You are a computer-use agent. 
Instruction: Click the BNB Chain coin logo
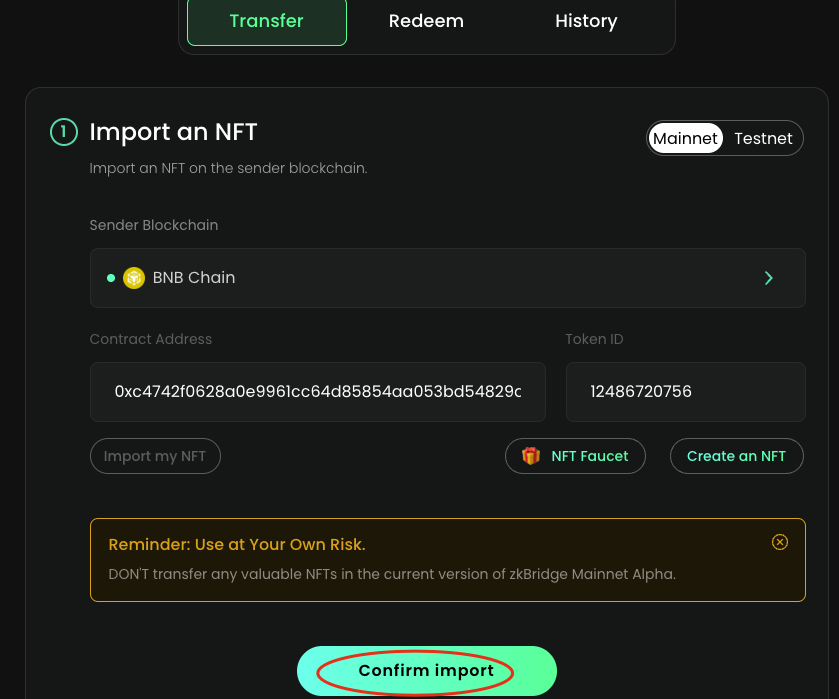(x=134, y=278)
